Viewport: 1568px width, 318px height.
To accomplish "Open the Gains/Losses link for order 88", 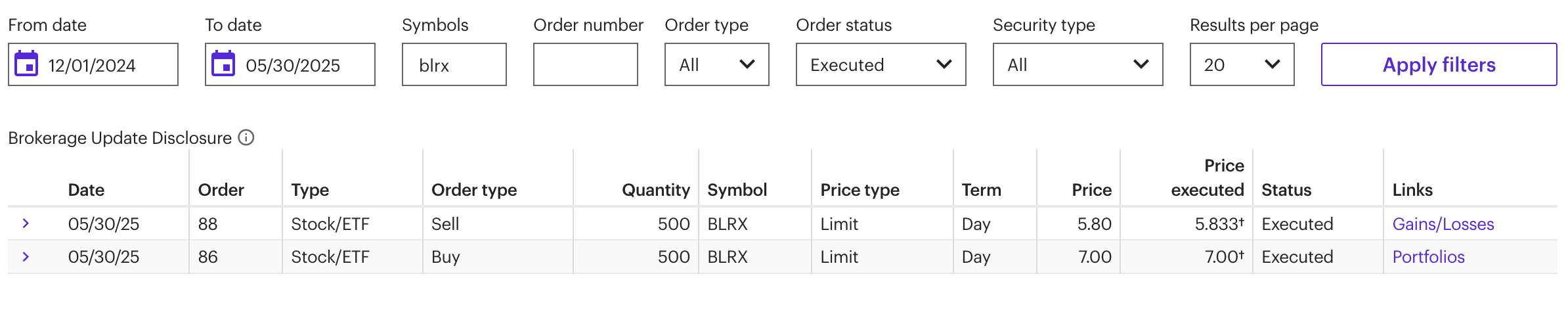I will point(1443,224).
